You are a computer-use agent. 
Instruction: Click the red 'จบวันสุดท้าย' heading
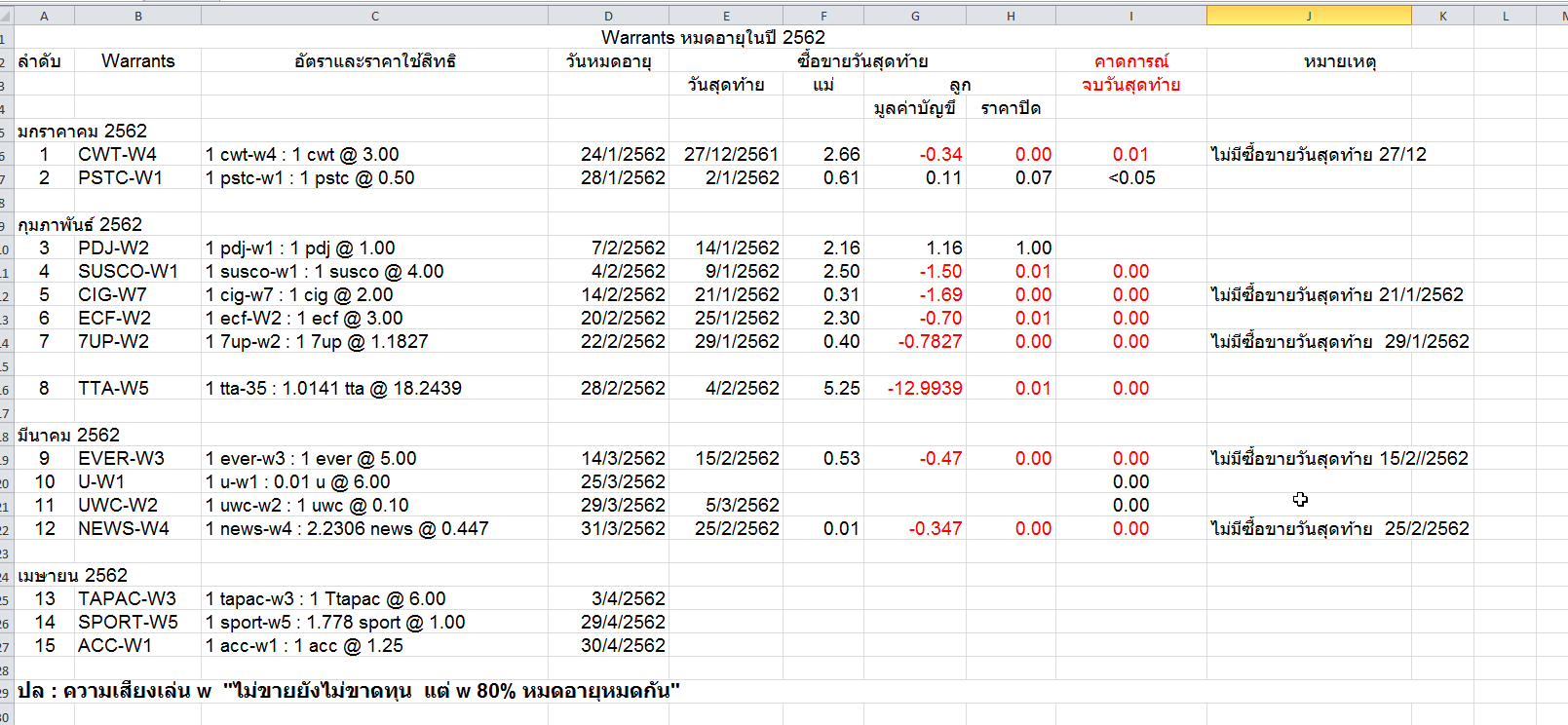[x=1131, y=85]
